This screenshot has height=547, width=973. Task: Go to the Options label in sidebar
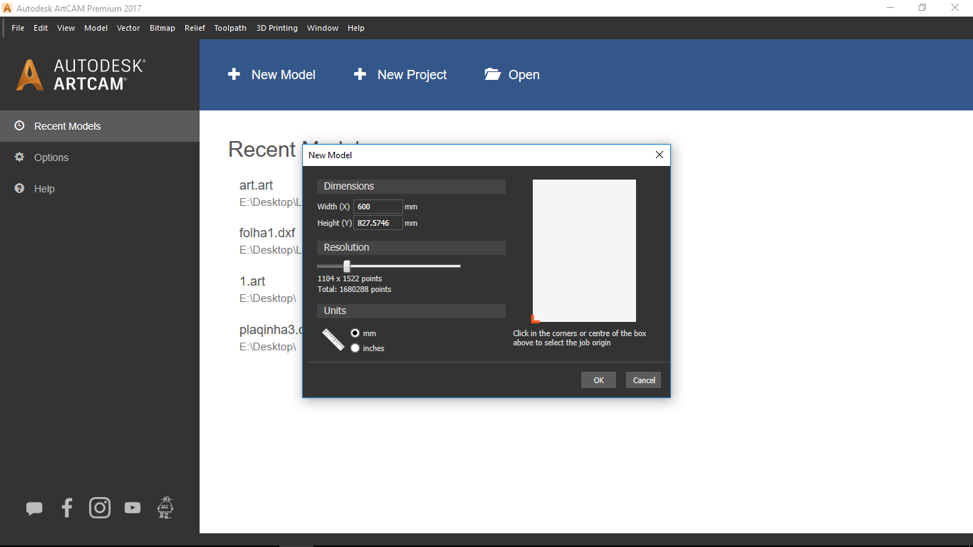point(51,158)
